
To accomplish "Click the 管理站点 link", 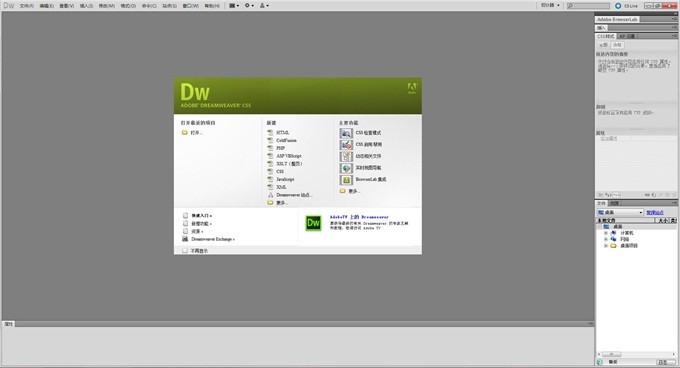I will 655,213.
